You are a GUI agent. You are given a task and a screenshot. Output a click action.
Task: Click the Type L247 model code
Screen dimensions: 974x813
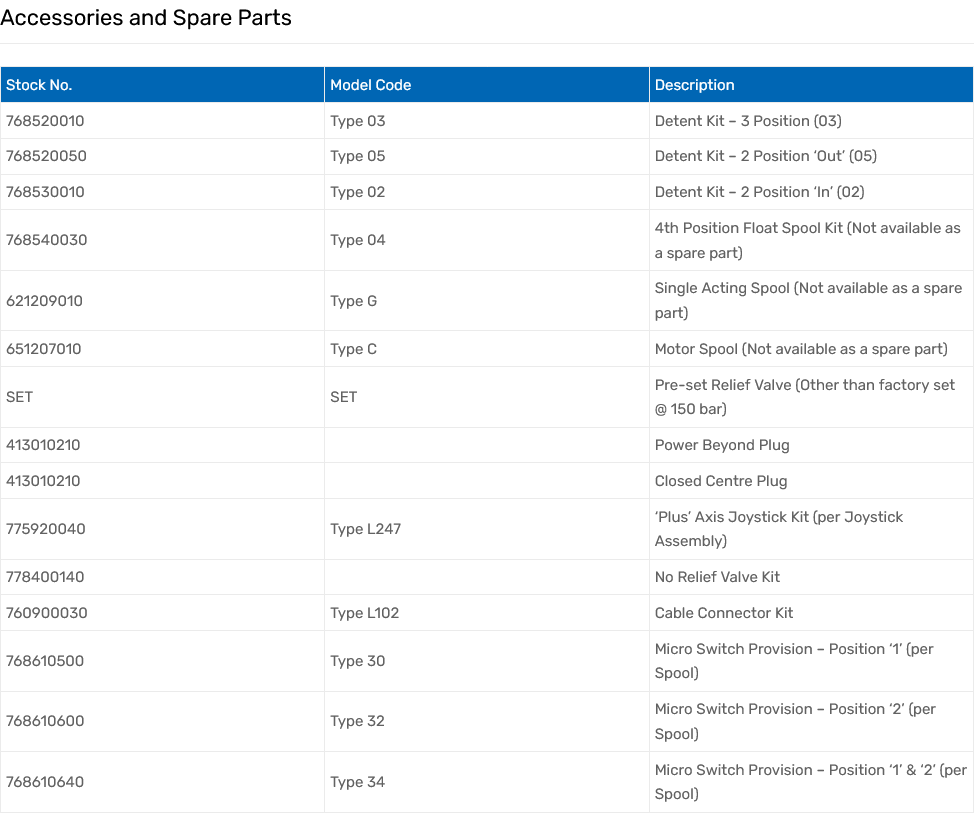coord(365,529)
